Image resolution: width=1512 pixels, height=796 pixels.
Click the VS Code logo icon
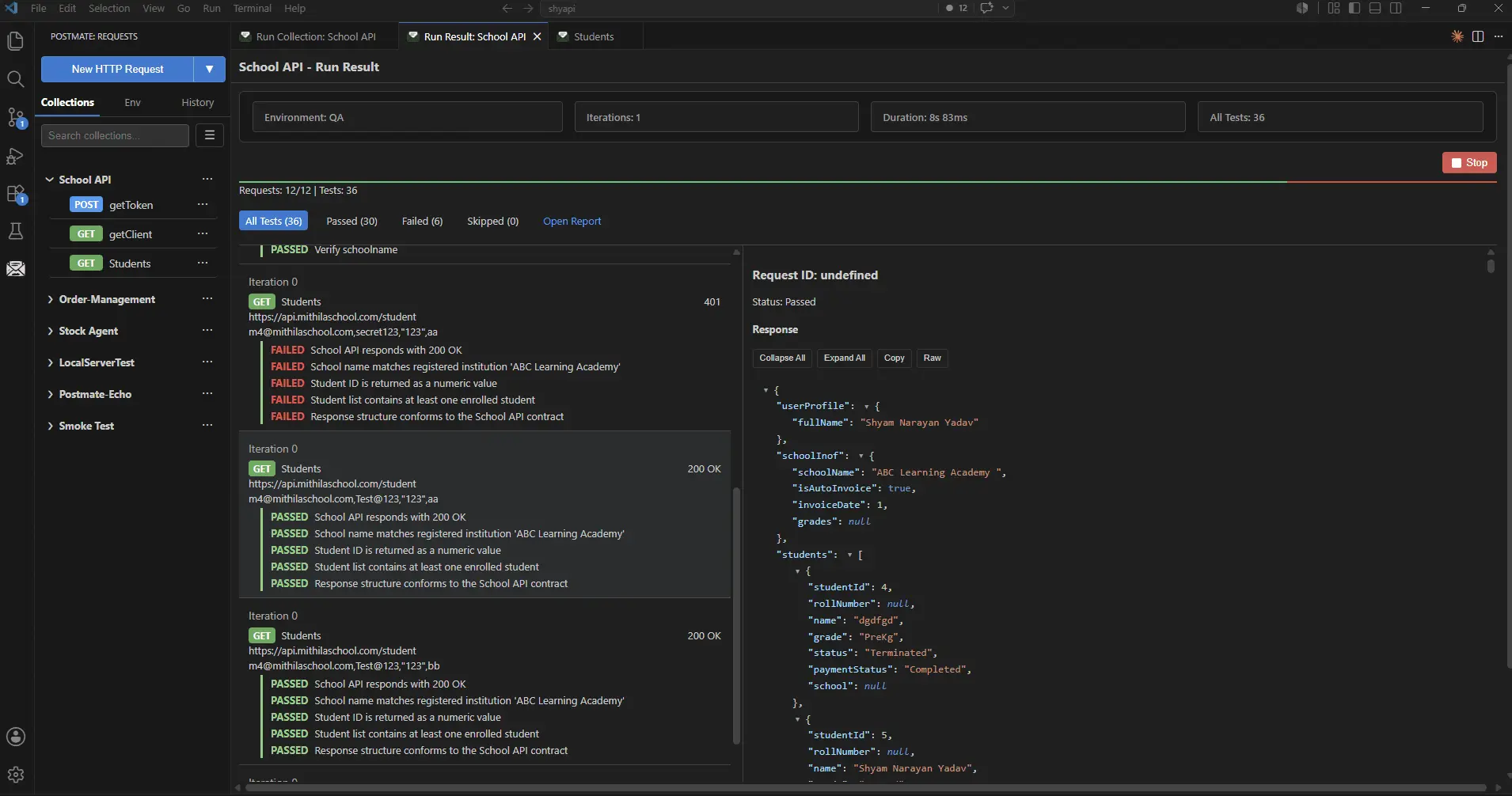click(11, 8)
